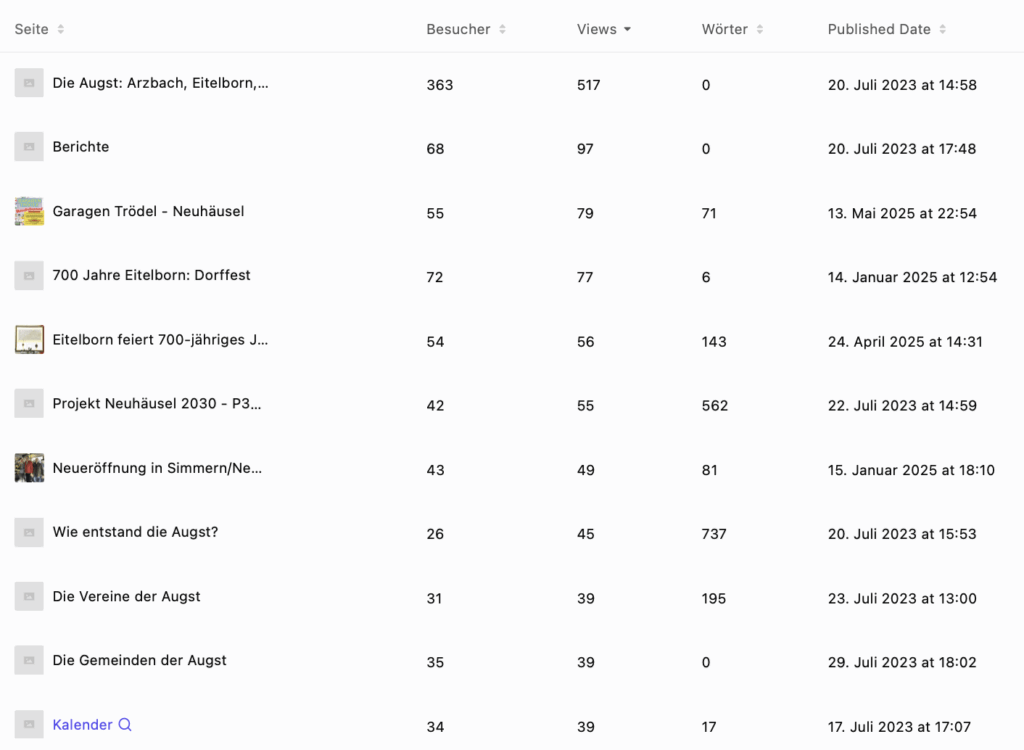Open the Kalender page link
The height and width of the screenshot is (750, 1024).
tap(82, 725)
